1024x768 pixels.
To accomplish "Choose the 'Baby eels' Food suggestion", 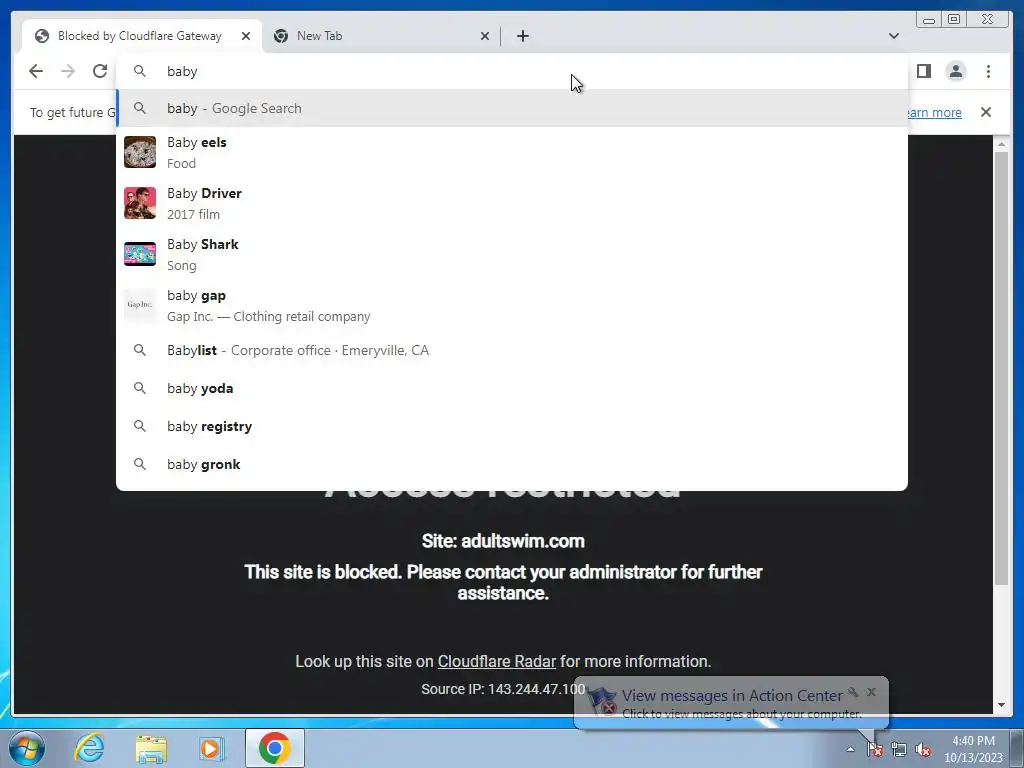I will click(x=512, y=152).
